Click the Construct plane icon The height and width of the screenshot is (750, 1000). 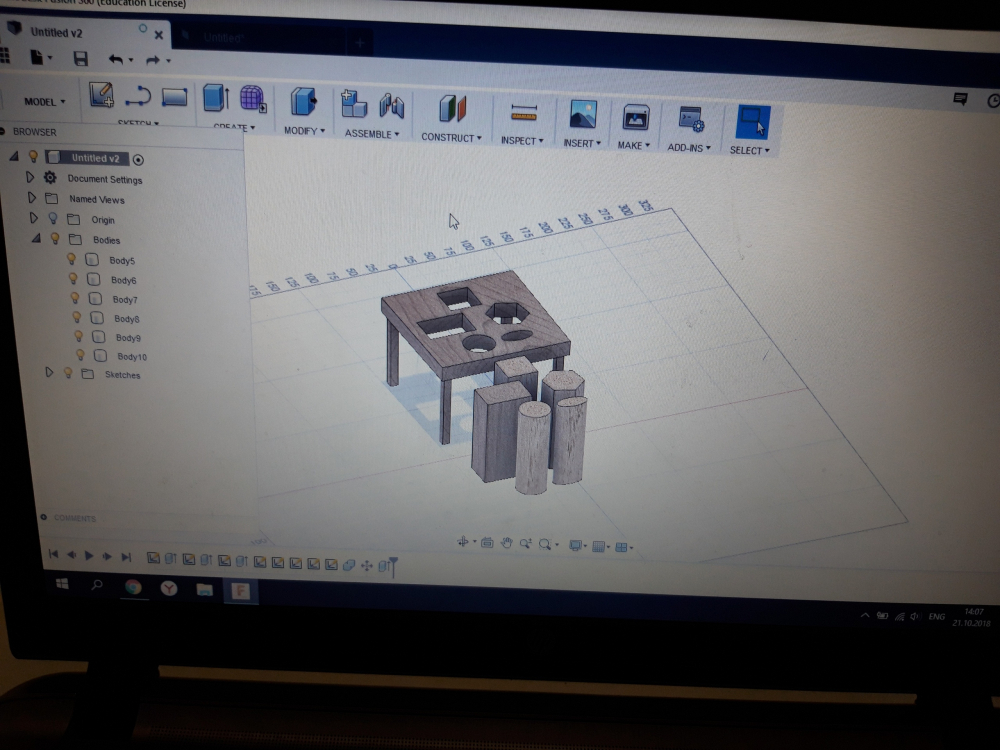click(452, 108)
